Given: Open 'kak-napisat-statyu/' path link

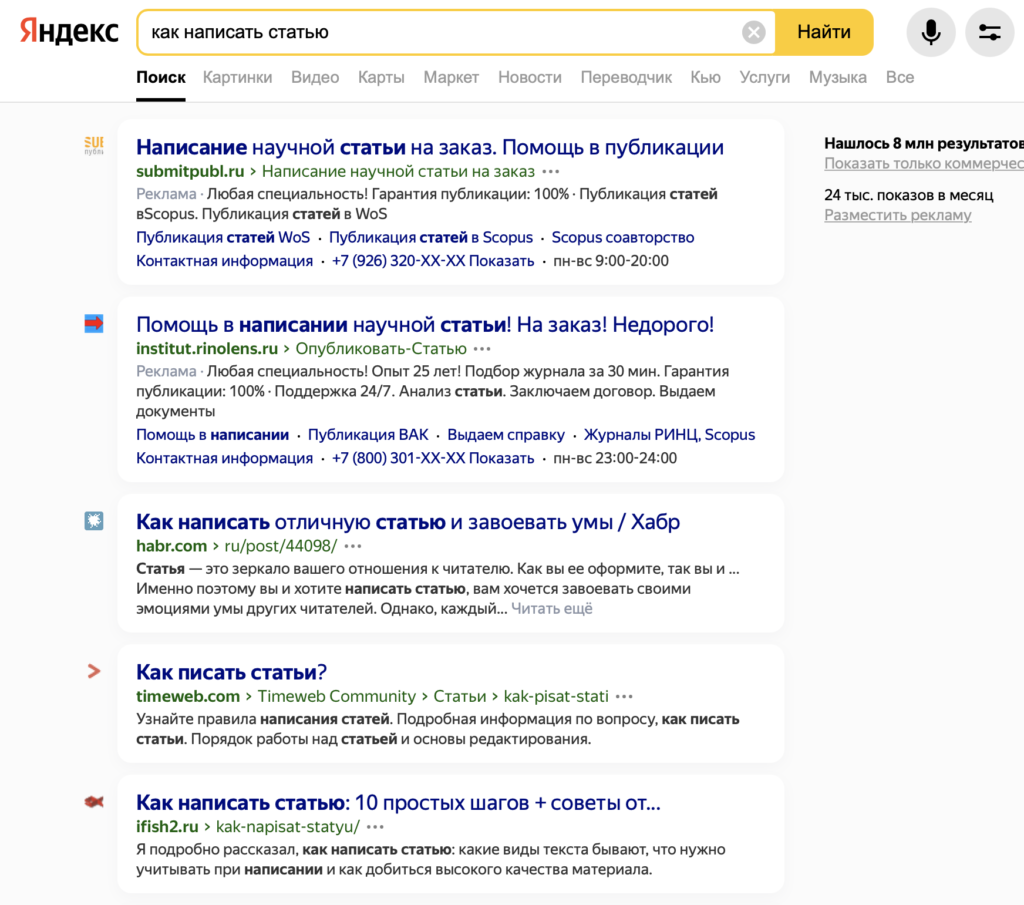Looking at the screenshot, I should coord(287,827).
